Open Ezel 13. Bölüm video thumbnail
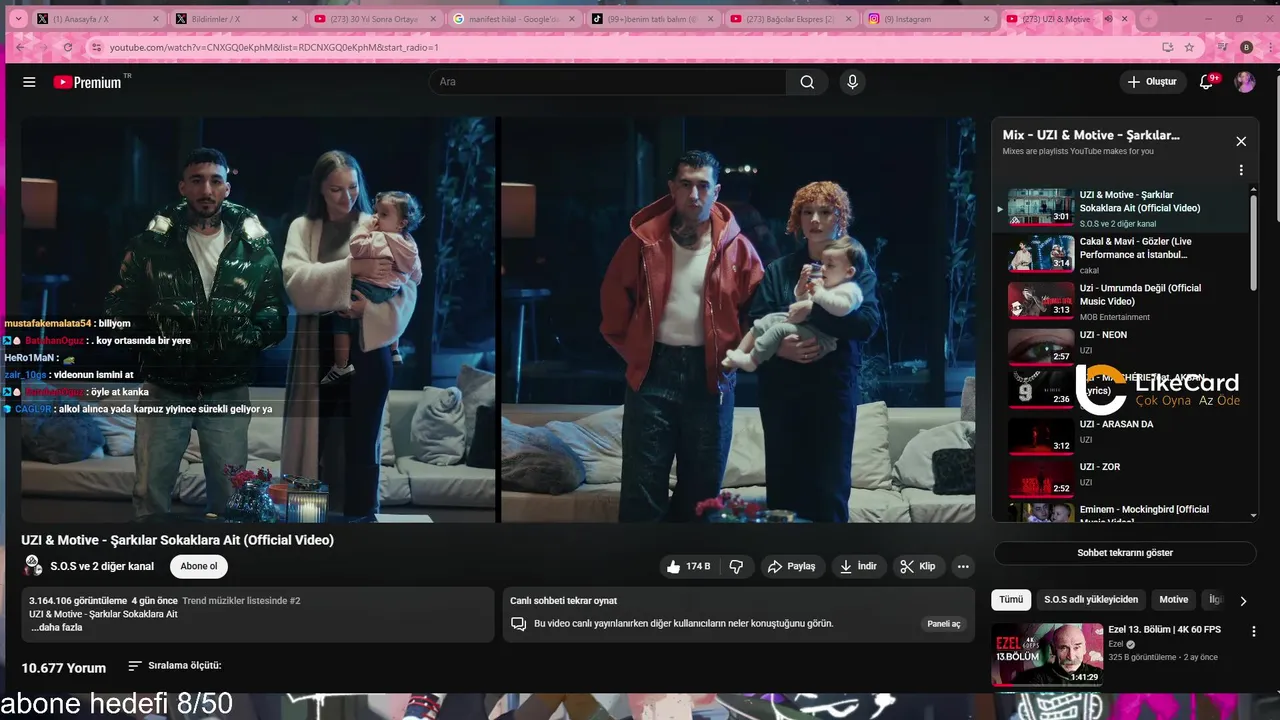 coord(1047,655)
